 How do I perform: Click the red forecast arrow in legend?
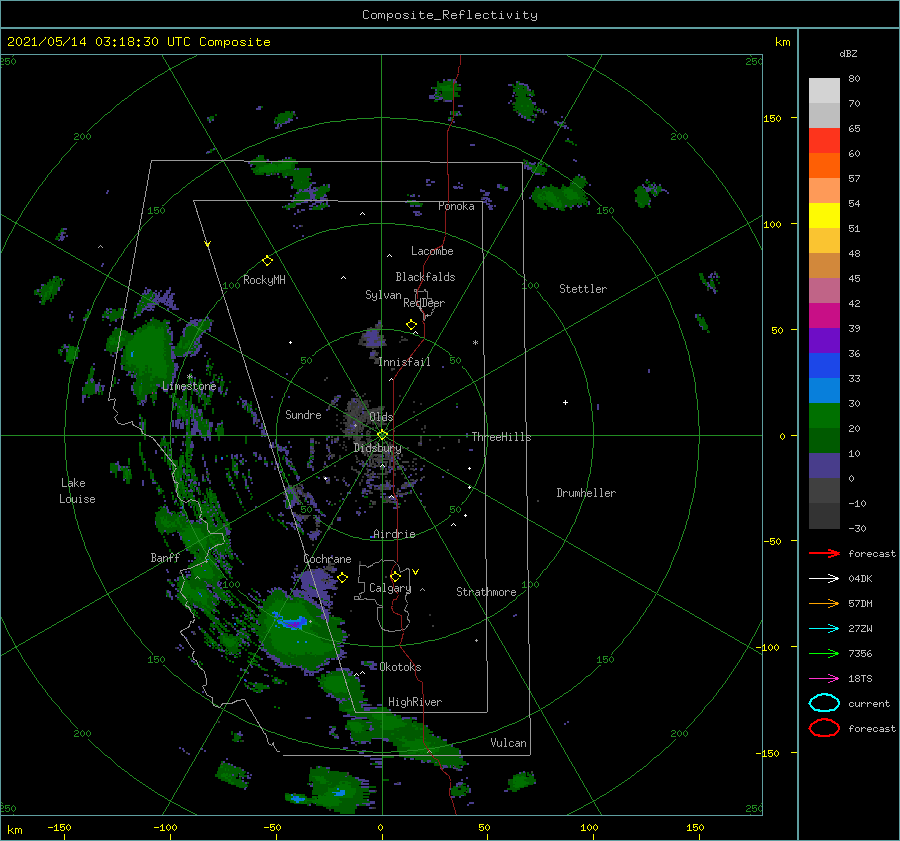tap(824, 553)
